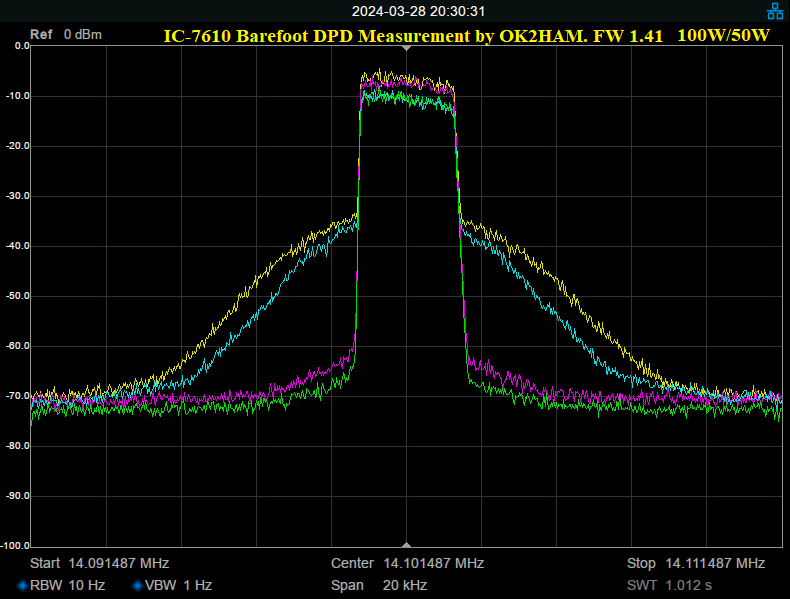The image size is (790, 599).
Task: Click the -30.0 axis label
Action: pos(18,196)
